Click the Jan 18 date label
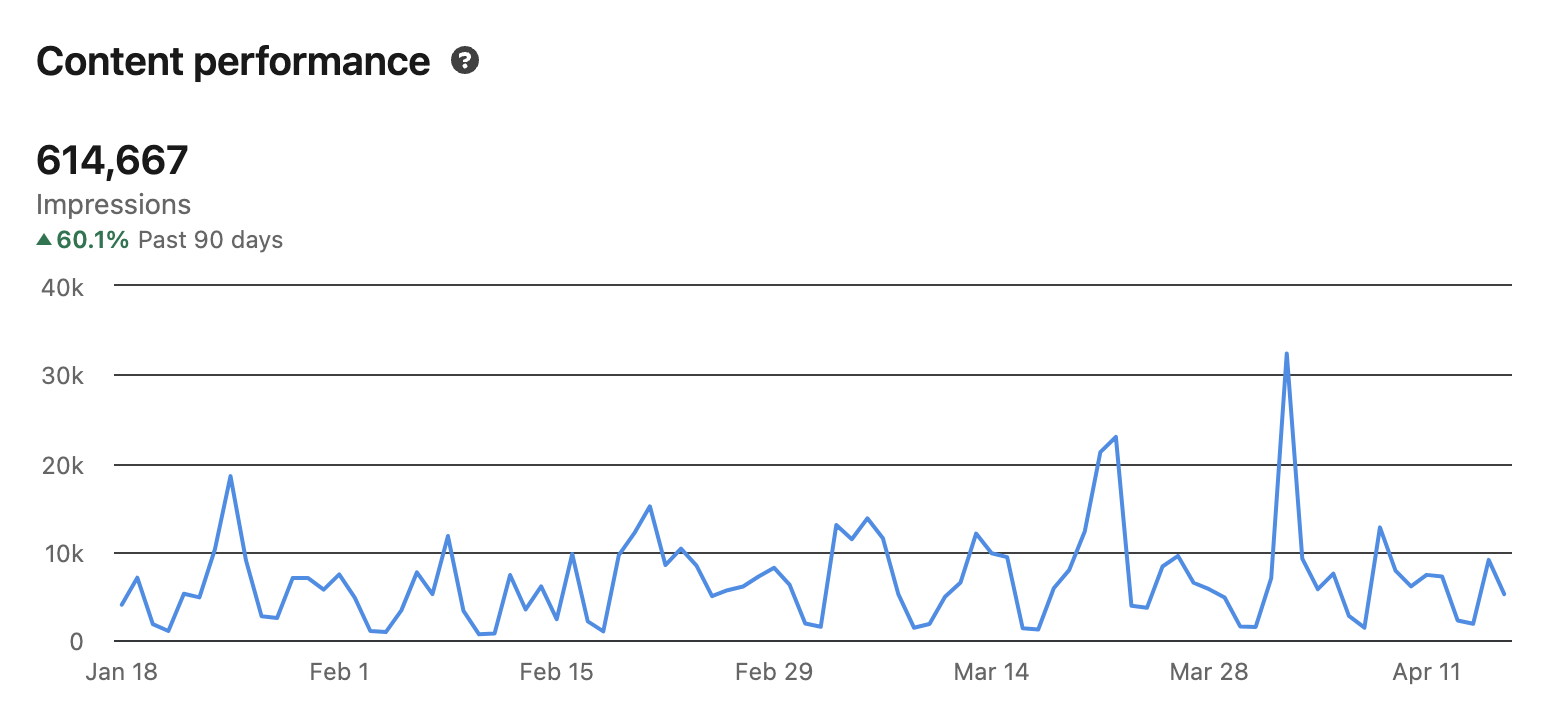The image size is (1568, 724). point(121,672)
